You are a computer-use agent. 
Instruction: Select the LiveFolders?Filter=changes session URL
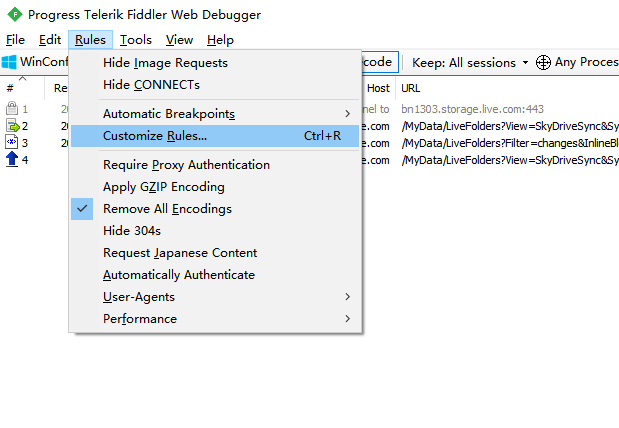coord(510,143)
